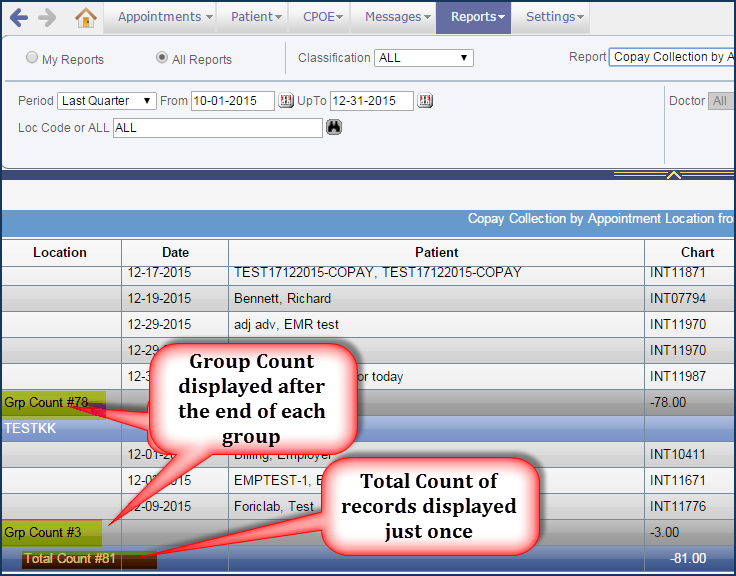Click chart number INT11987
Screen dimensions: 736x576
tap(678, 376)
